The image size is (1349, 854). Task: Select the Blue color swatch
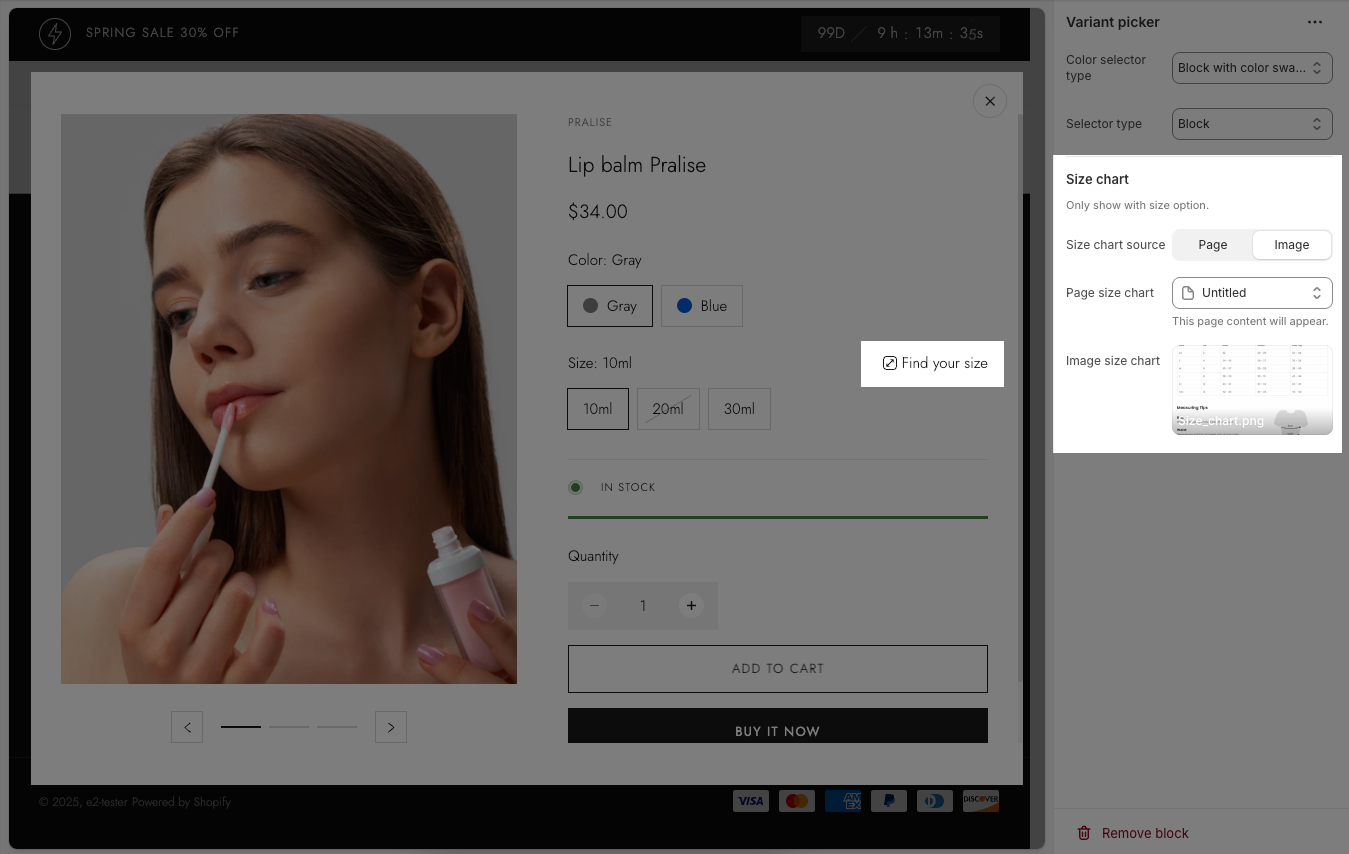coord(701,306)
